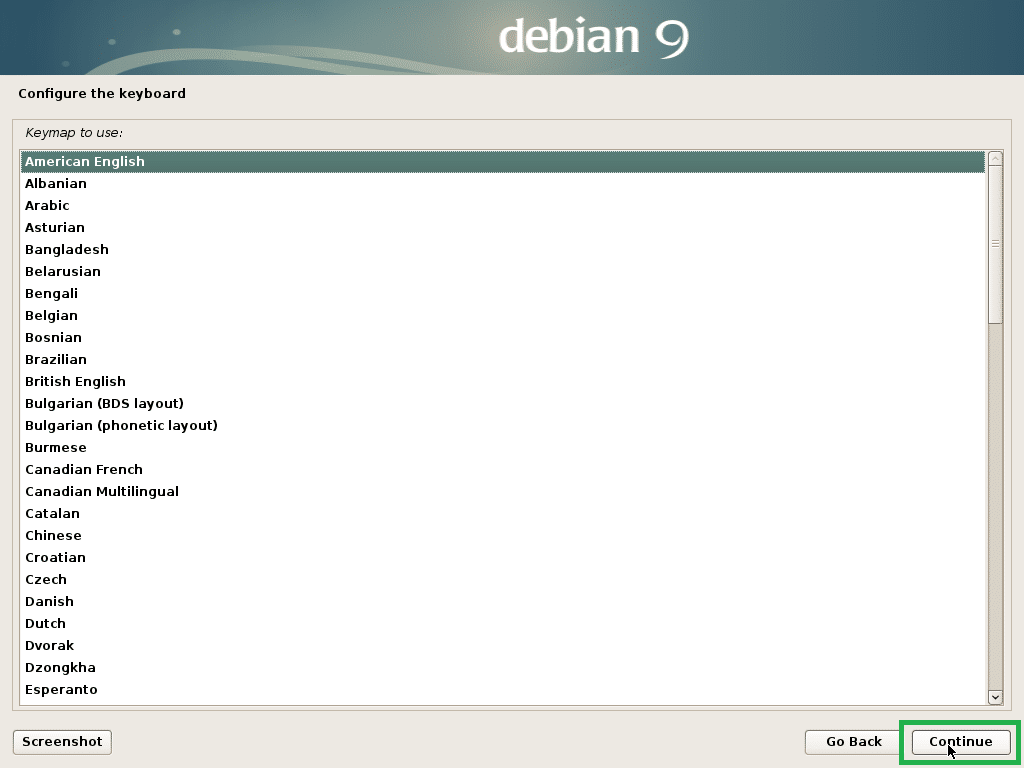Select the American English keymap
The width and height of the screenshot is (1024, 768).
point(502,161)
